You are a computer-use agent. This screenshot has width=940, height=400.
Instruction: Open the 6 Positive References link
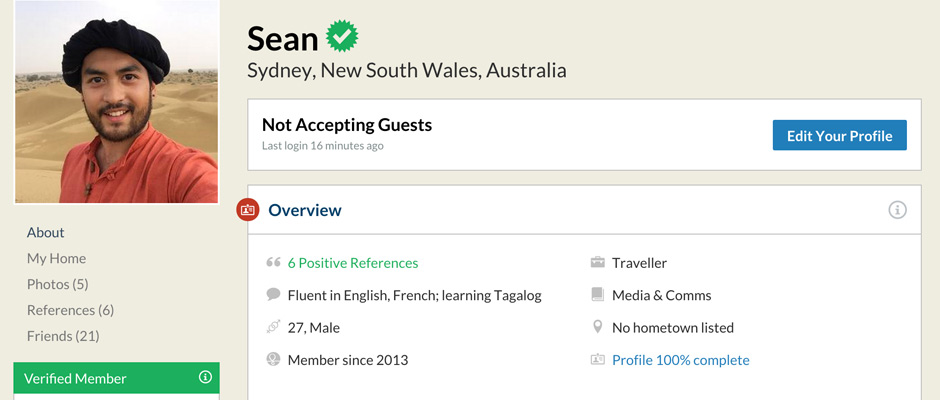click(x=353, y=263)
